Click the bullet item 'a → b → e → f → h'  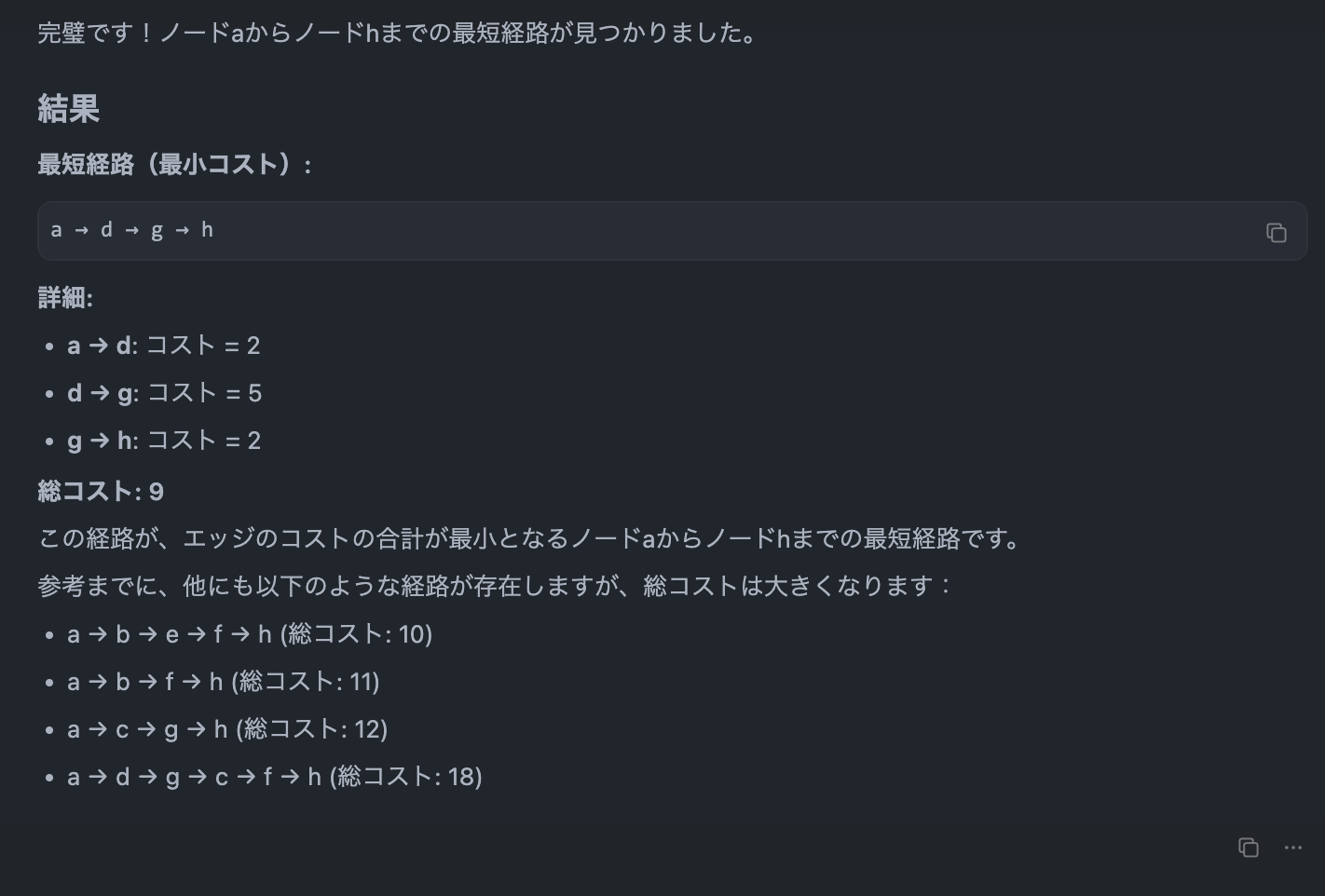tap(249, 634)
